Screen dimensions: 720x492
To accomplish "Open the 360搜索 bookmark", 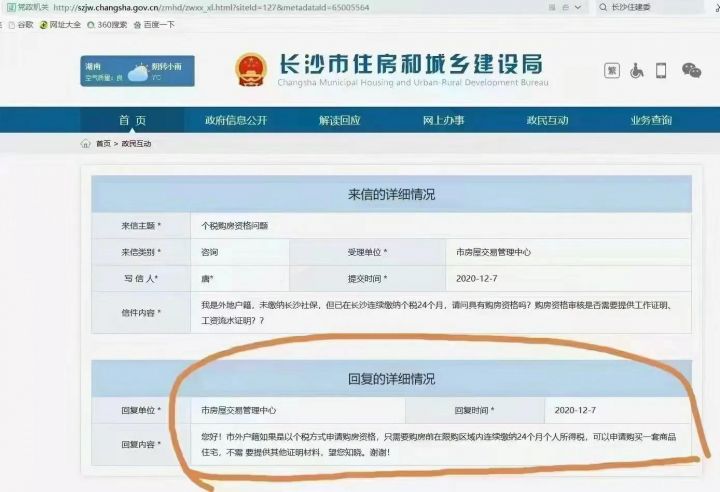I will point(110,23).
